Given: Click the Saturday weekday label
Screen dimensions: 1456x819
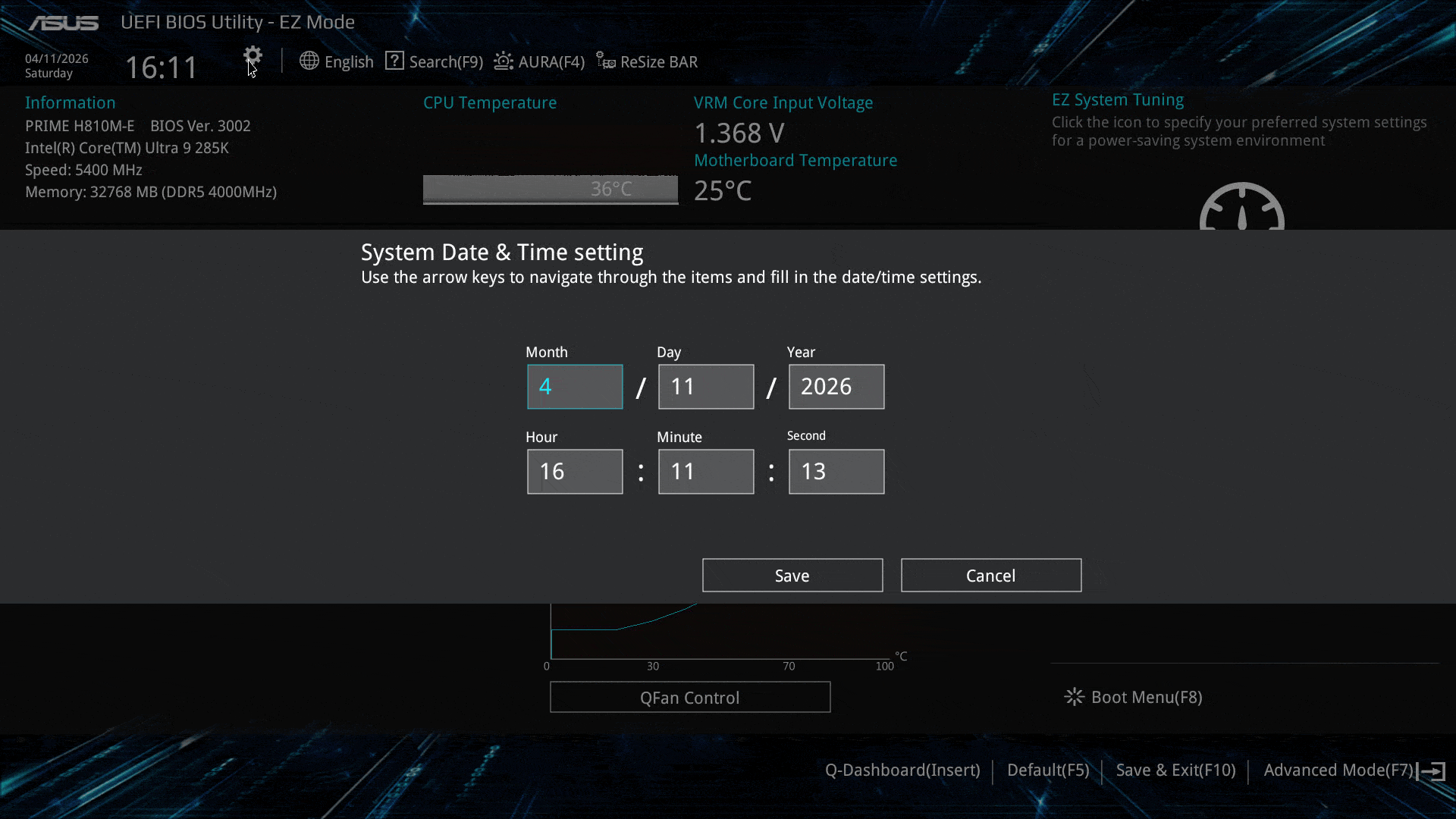Looking at the screenshot, I should pos(49,74).
